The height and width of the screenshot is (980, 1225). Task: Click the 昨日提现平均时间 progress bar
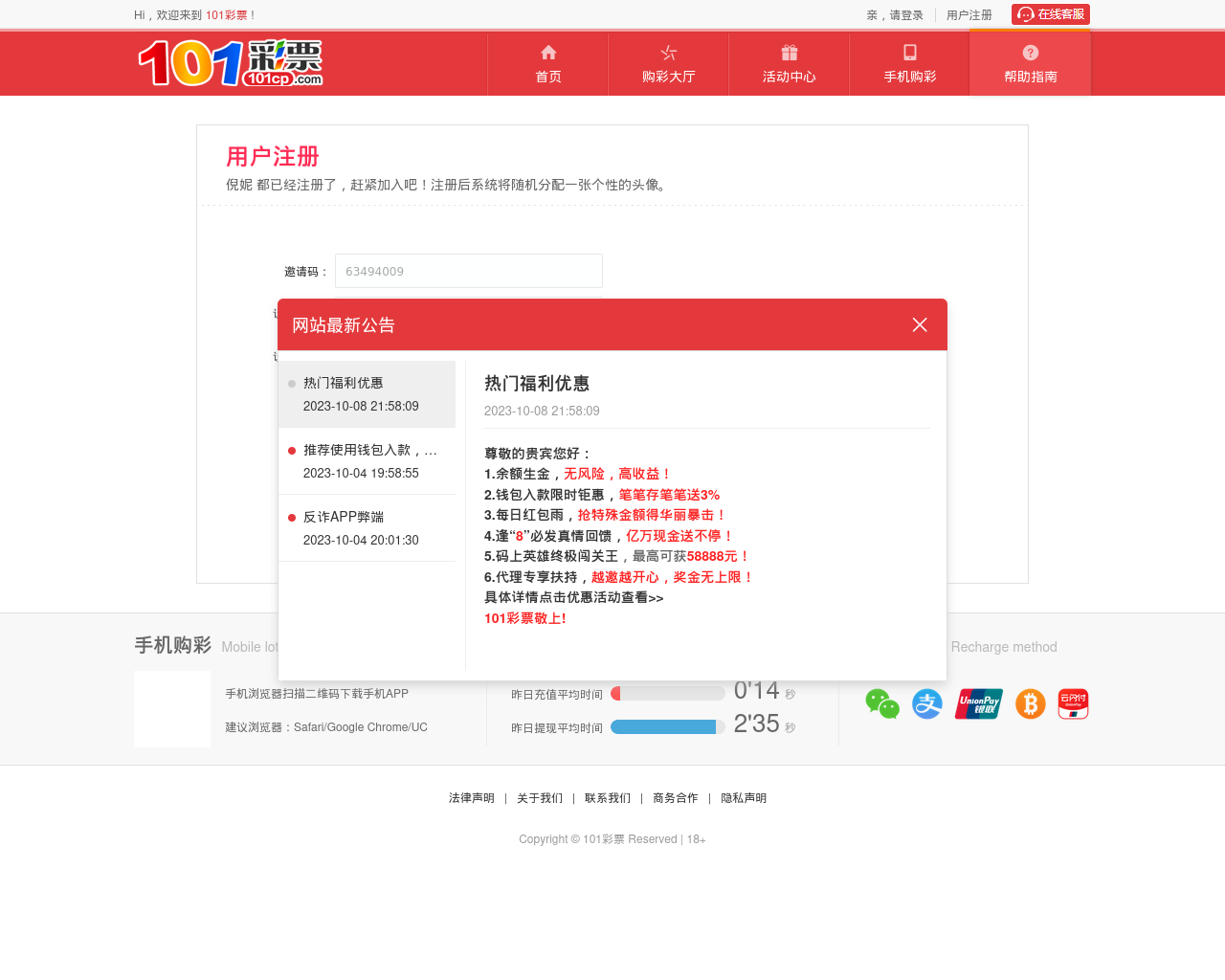tap(668, 727)
